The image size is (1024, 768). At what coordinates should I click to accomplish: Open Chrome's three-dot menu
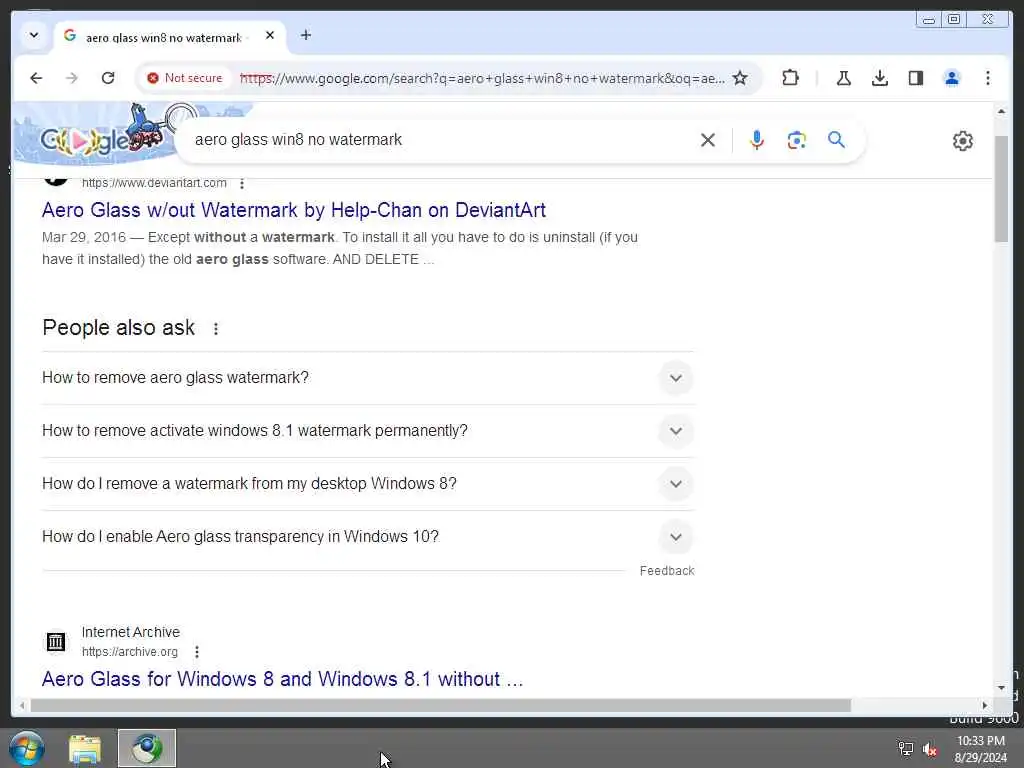(987, 78)
